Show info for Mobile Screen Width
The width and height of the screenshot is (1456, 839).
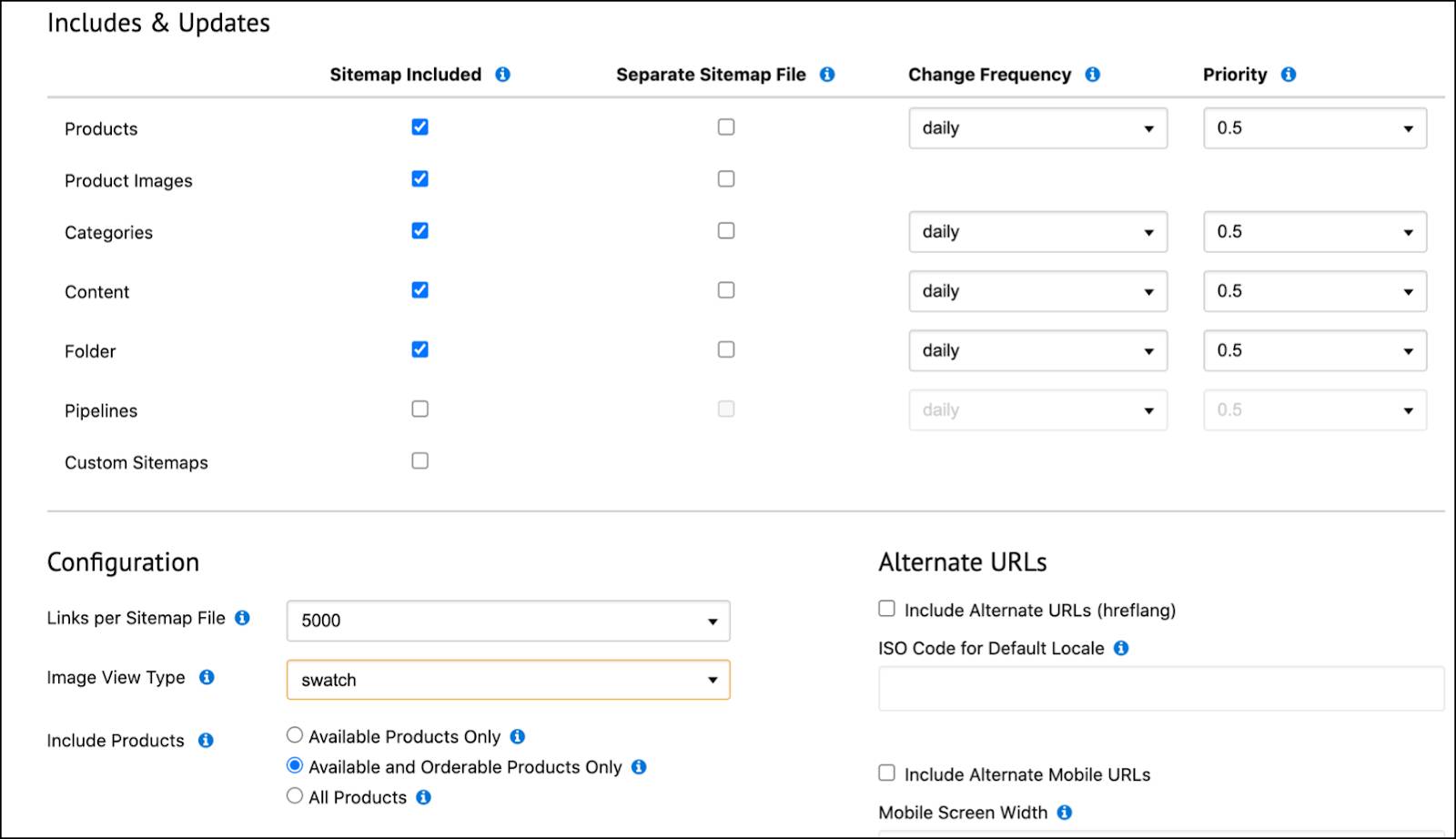1065,813
